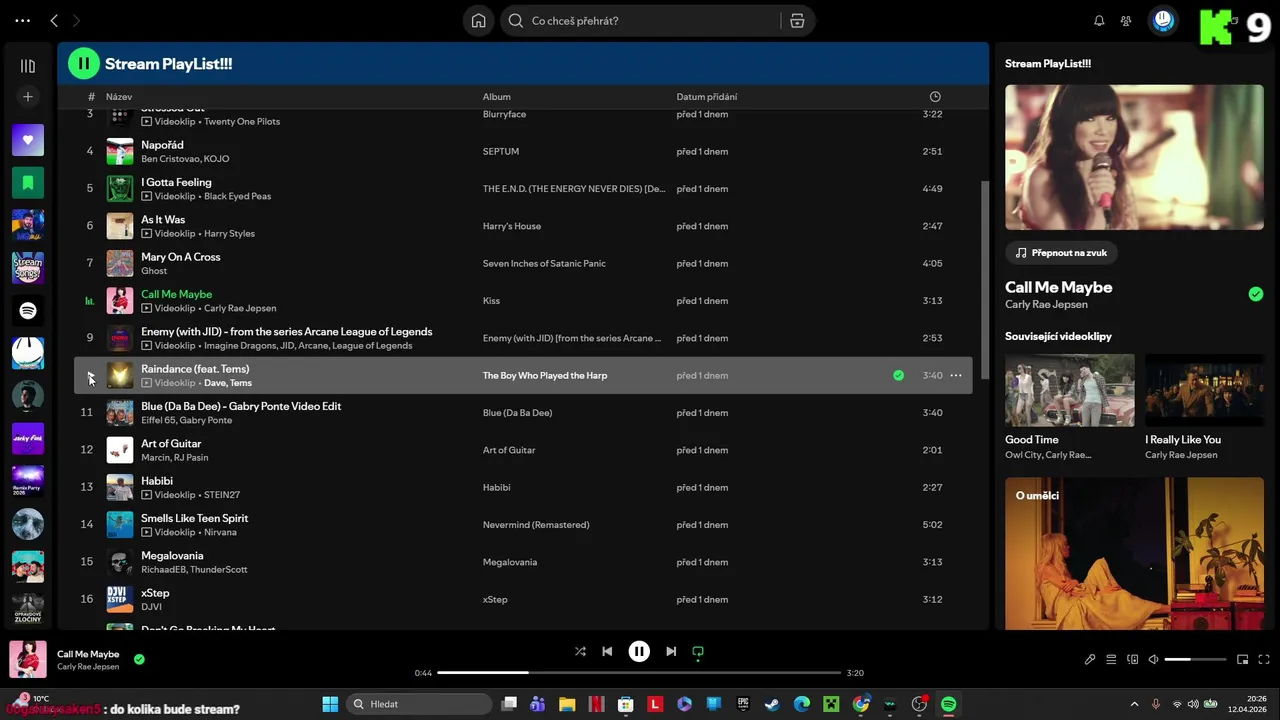Open more options for the Raindance row
The width and height of the screenshot is (1280, 720).
(956, 375)
